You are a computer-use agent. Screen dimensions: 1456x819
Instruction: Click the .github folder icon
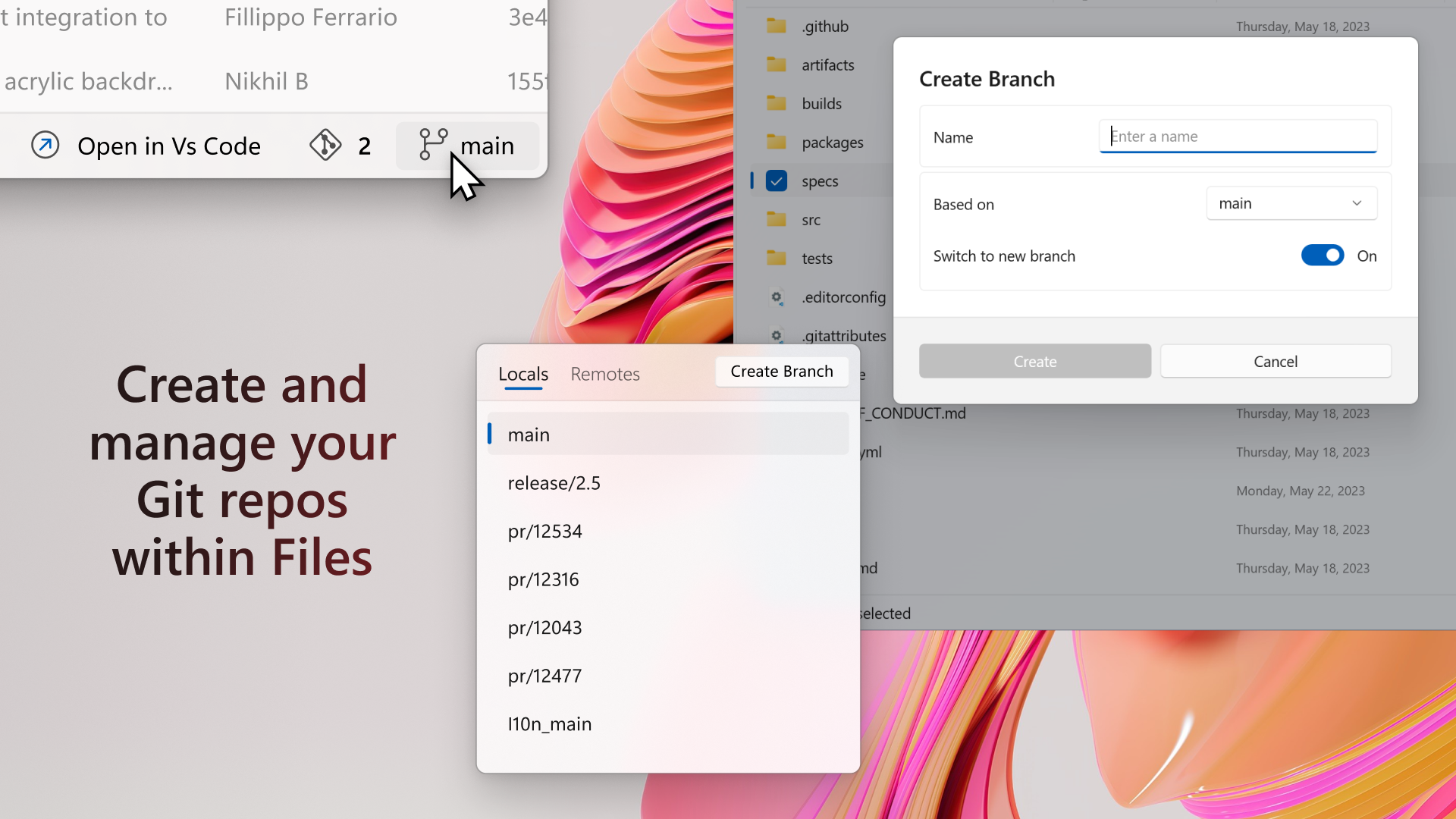776,27
